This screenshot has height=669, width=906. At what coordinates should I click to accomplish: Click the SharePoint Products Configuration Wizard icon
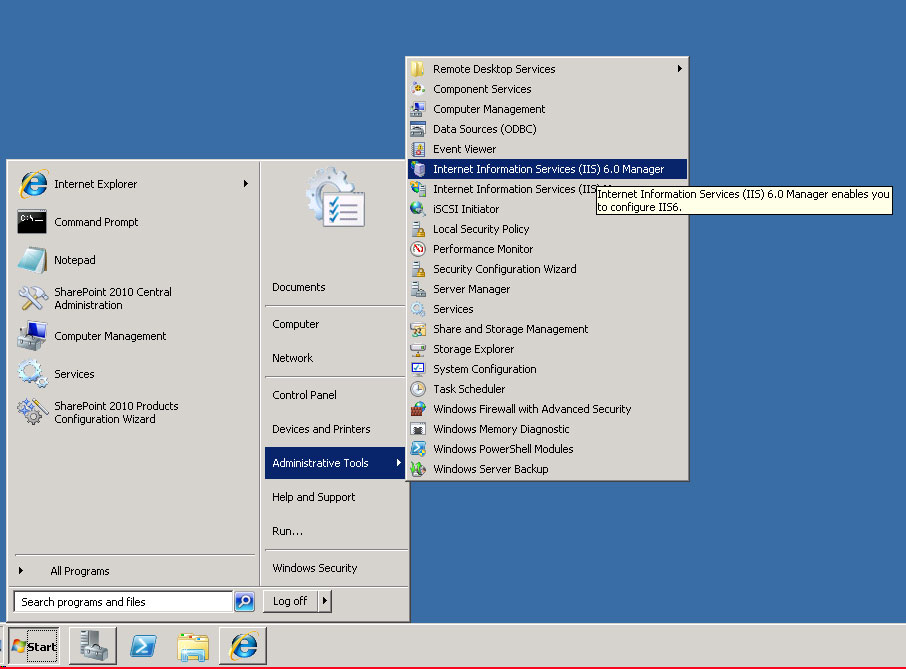coord(32,412)
